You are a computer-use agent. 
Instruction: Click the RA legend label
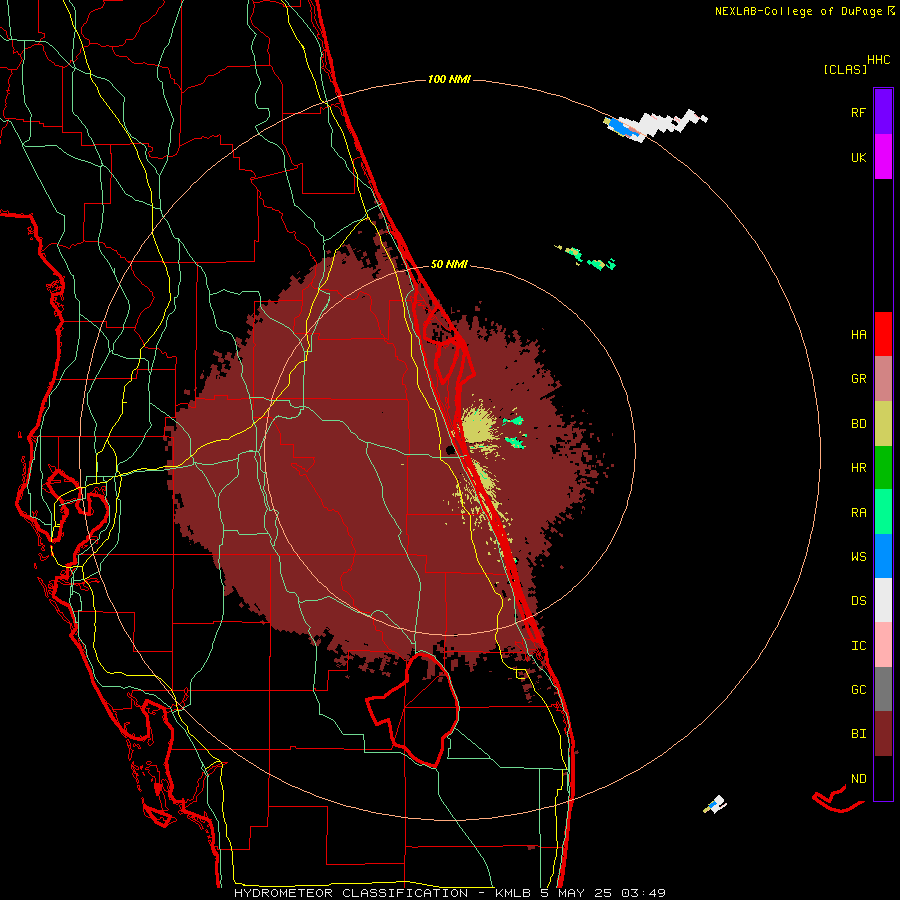[858, 512]
